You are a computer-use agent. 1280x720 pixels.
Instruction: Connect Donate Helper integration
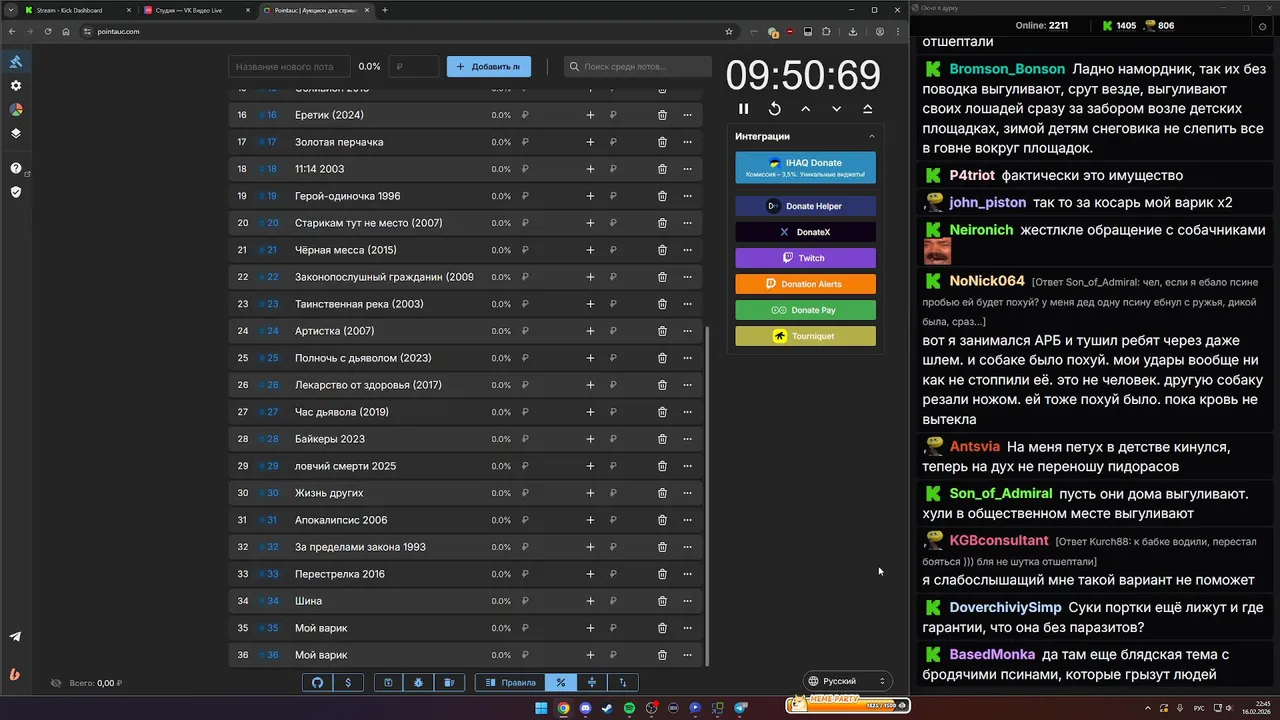click(805, 206)
